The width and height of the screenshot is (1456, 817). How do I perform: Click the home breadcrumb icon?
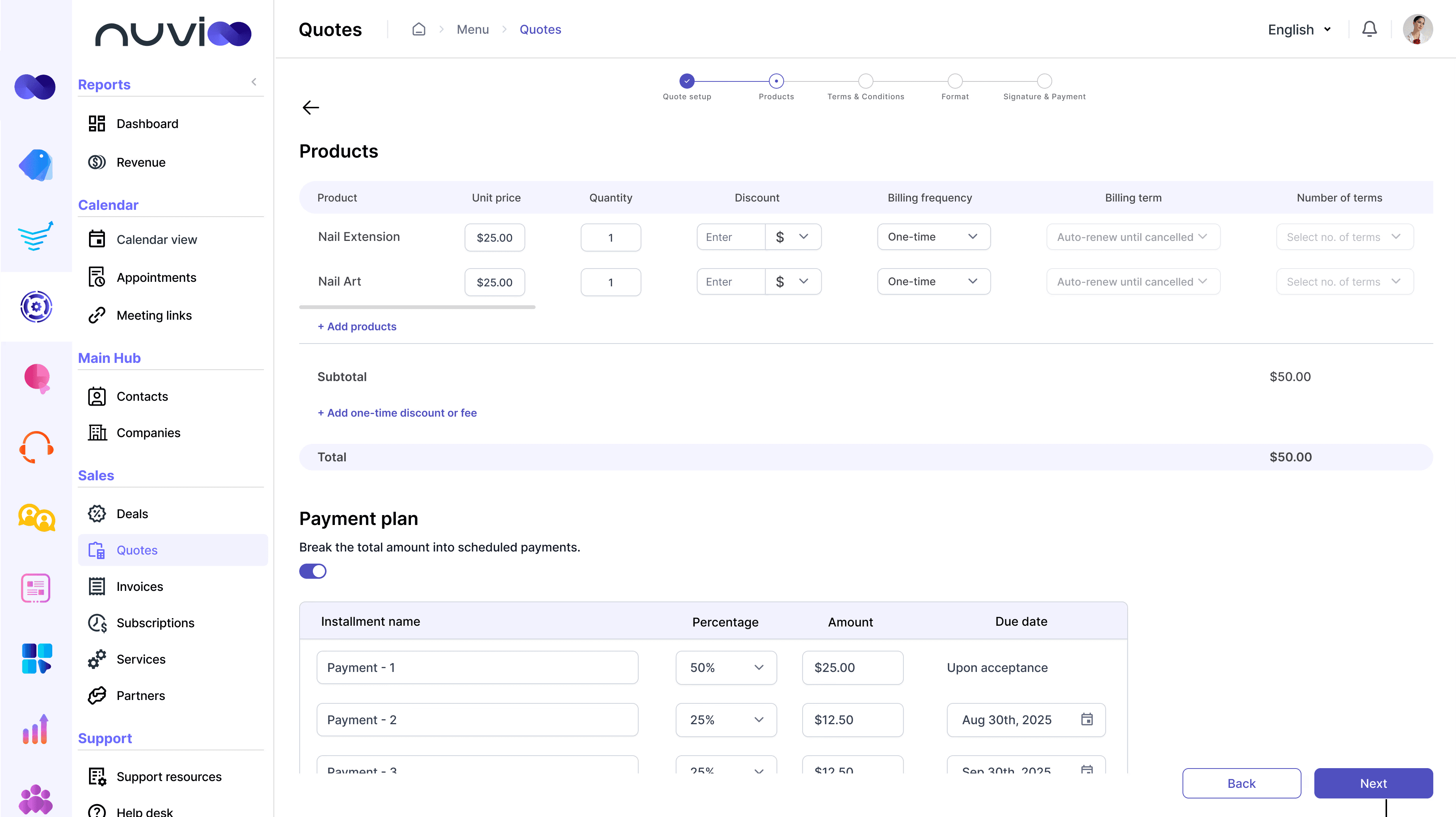coord(418,30)
